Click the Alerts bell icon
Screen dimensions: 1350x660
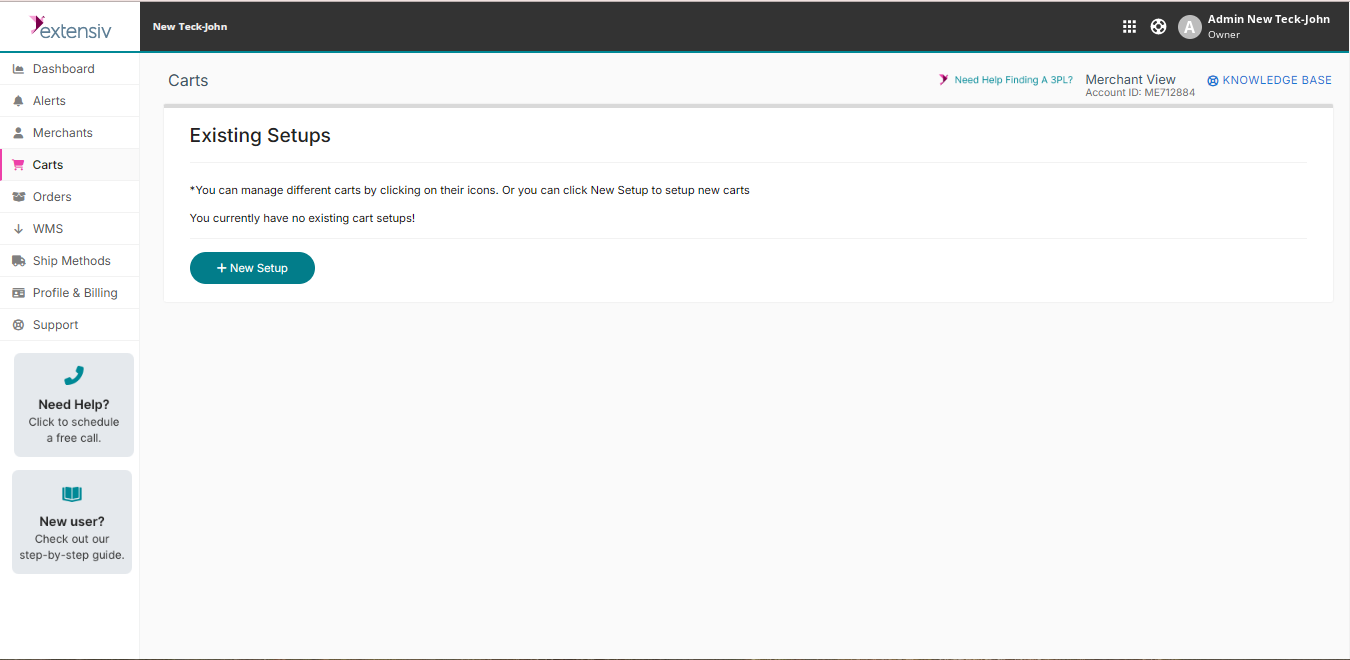click(18, 101)
